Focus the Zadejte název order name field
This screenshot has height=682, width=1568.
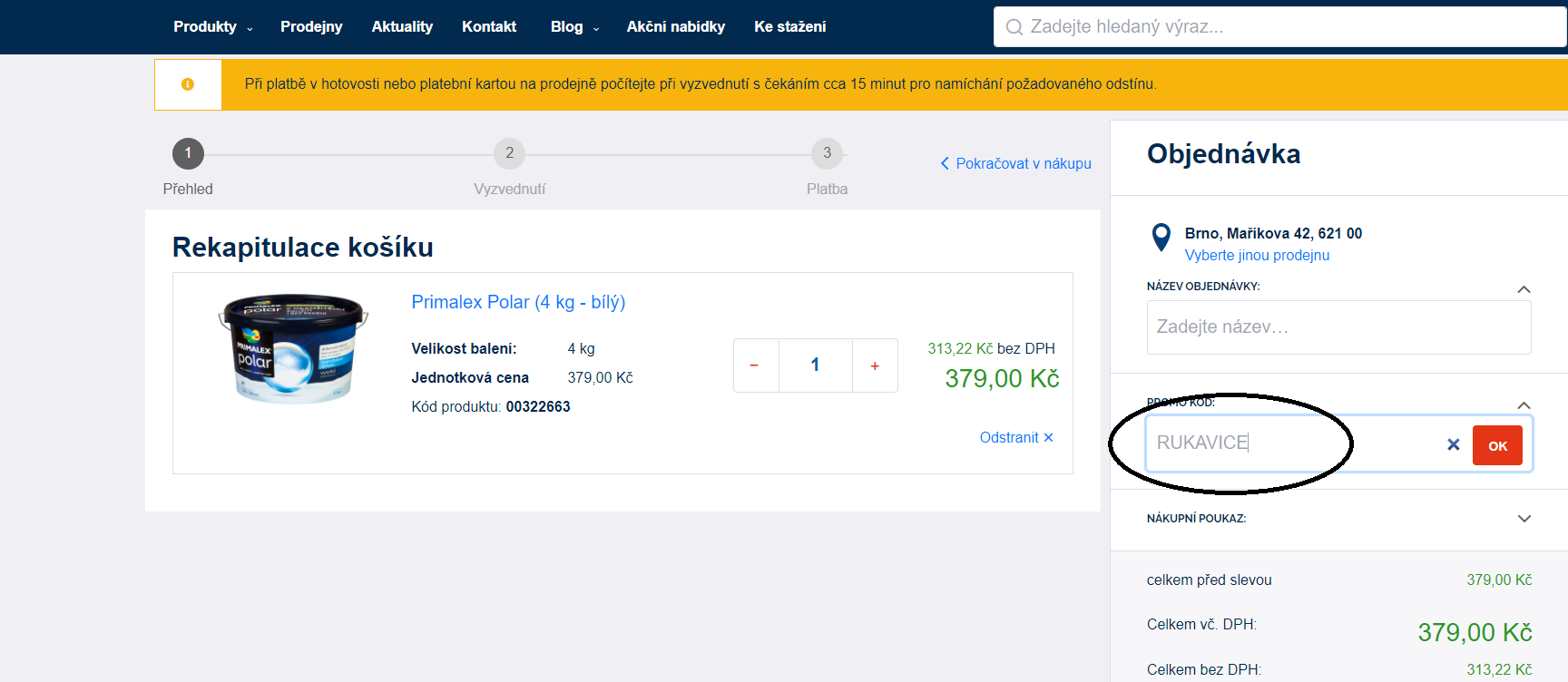[1338, 327]
